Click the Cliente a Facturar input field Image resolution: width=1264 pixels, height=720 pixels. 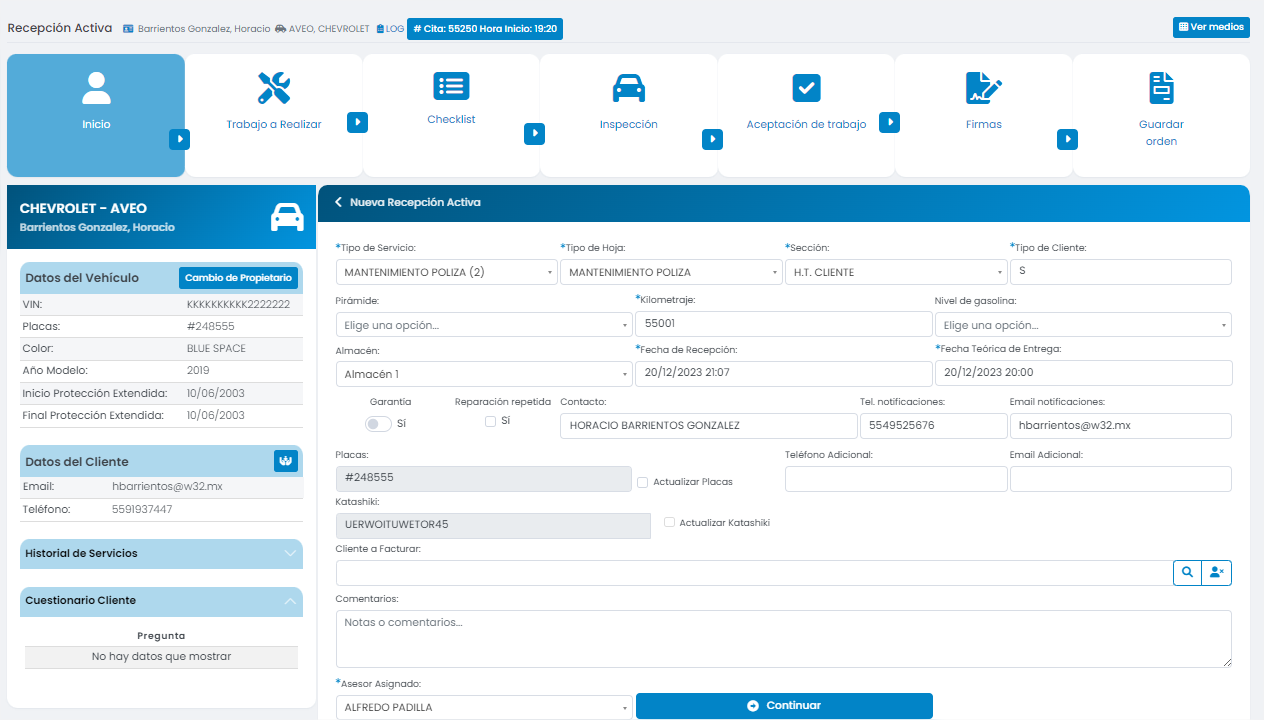point(754,573)
